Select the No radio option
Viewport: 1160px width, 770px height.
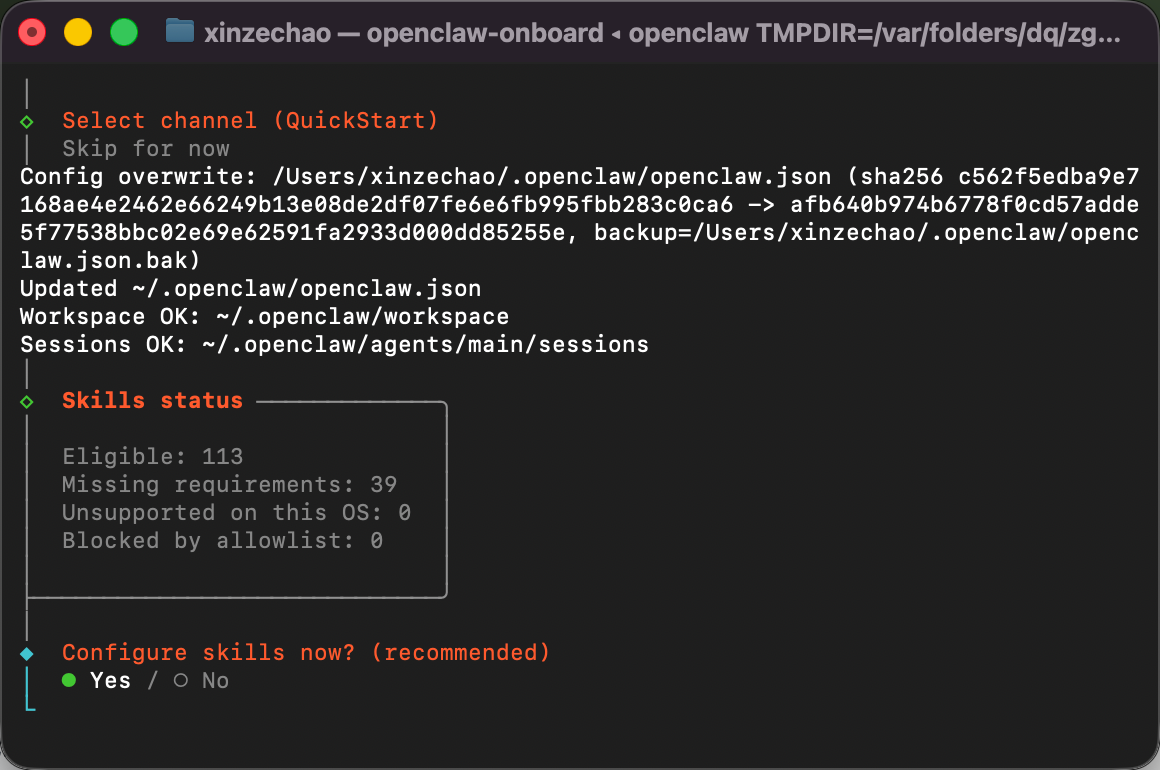pos(201,680)
